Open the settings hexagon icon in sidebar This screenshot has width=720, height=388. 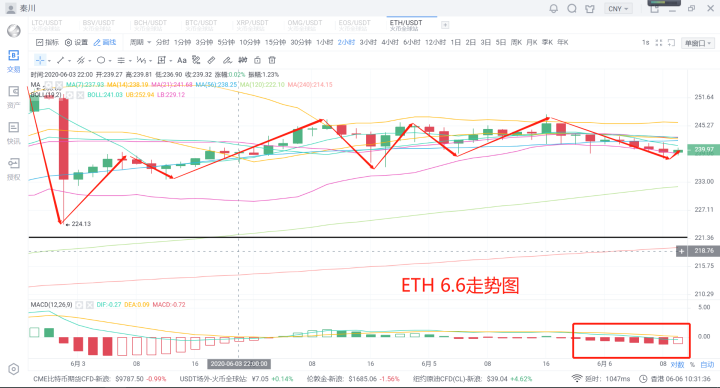(14, 369)
